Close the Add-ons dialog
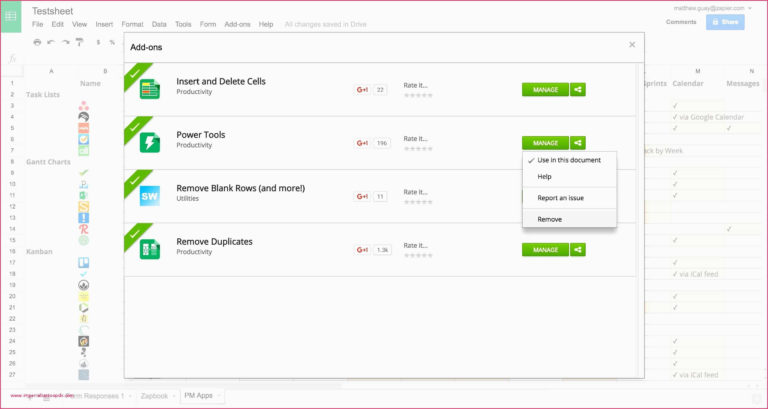This screenshot has height=409, width=768. pyautogui.click(x=632, y=45)
